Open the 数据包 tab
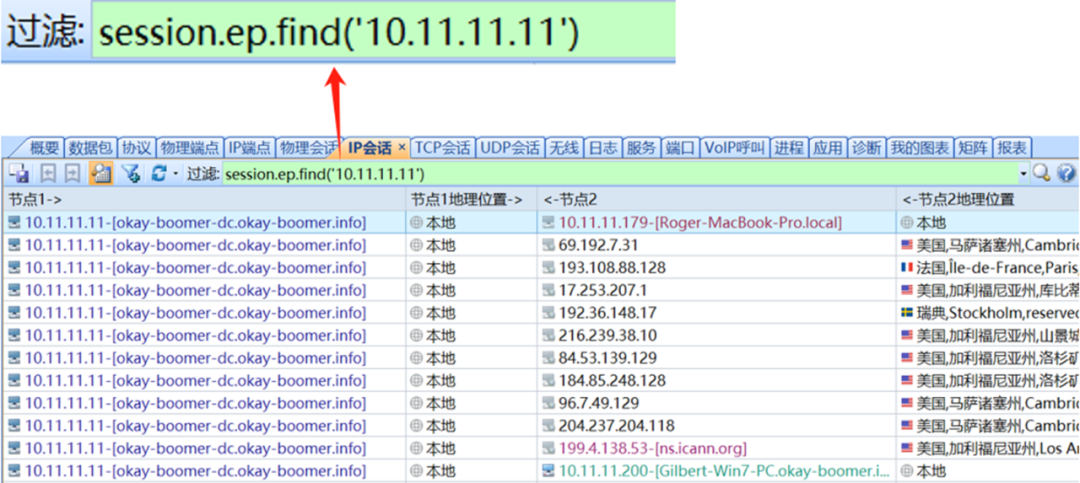This screenshot has width=1080, height=483. point(91,147)
